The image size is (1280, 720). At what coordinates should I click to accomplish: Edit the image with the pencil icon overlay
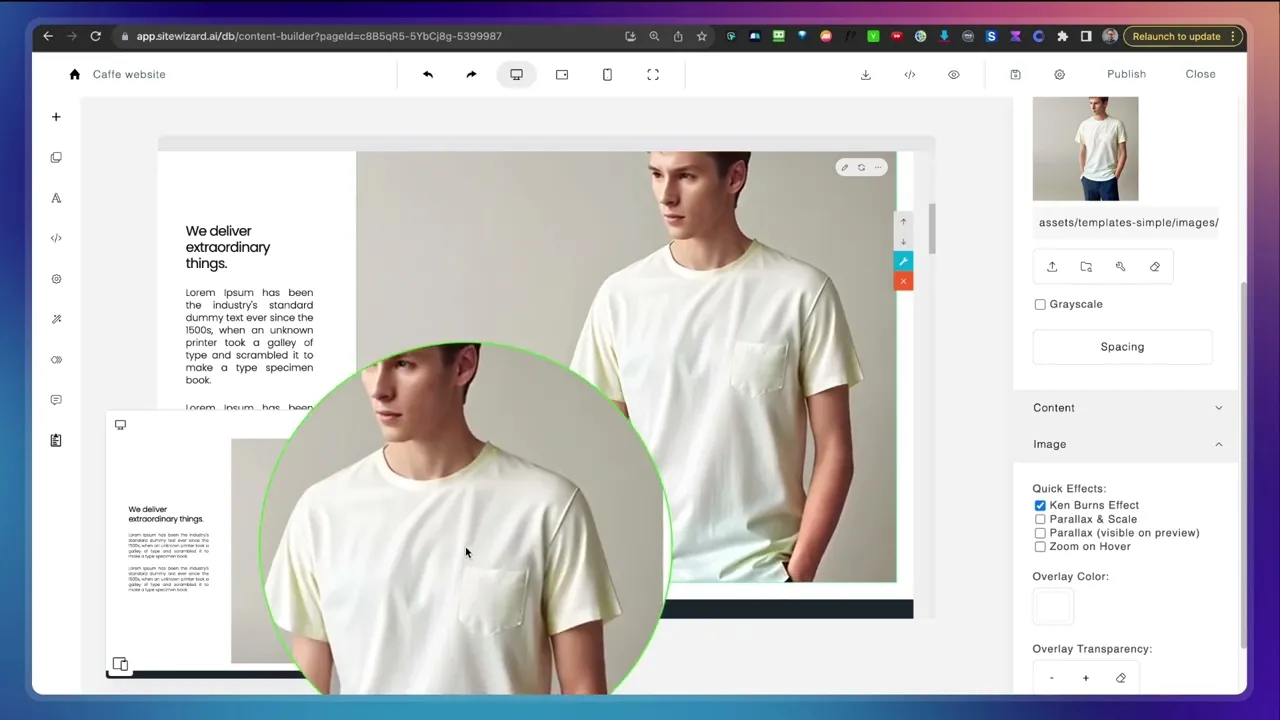844,167
